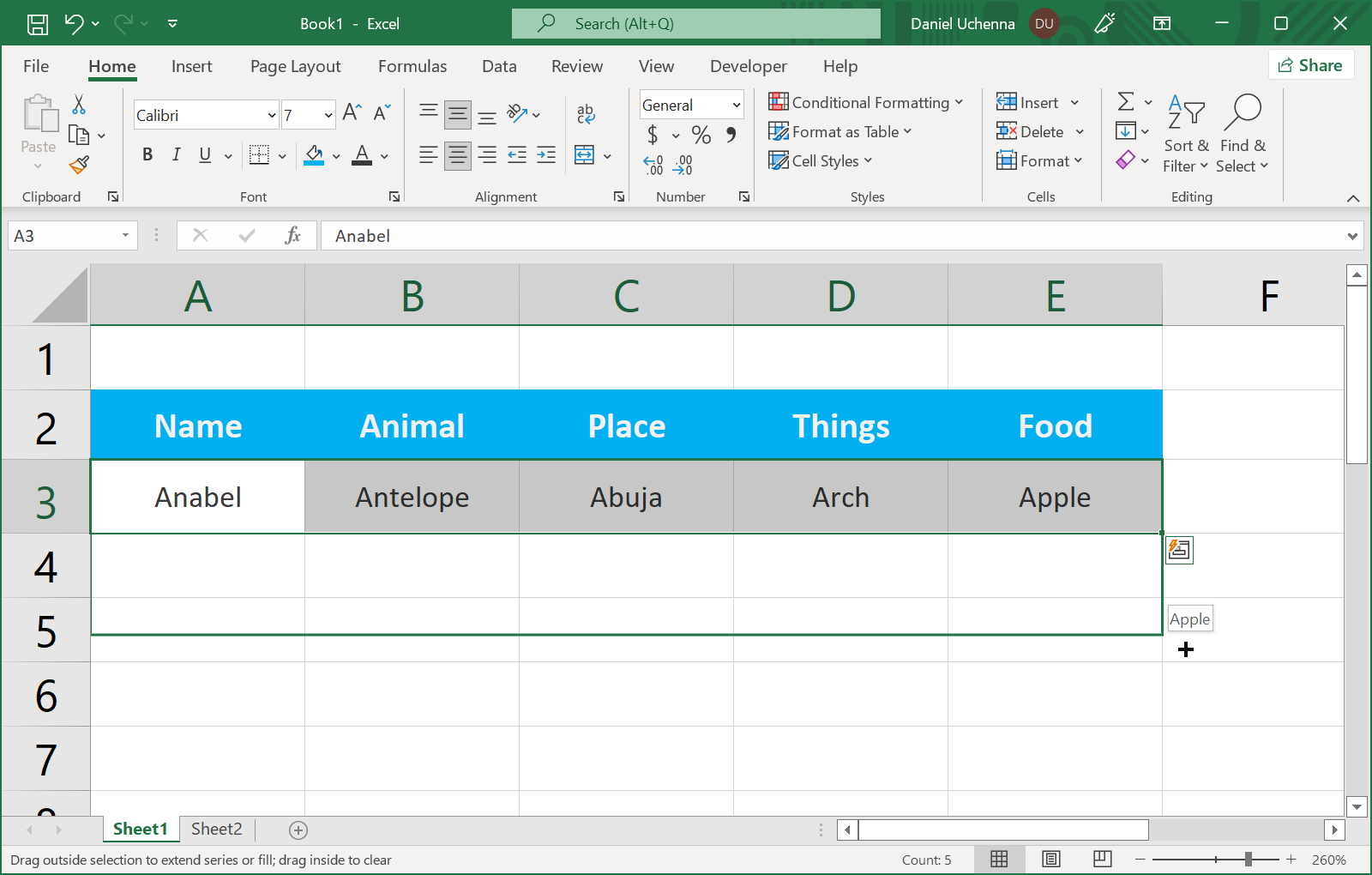Click the Increase Font Size icon
Image resolution: width=1372 pixels, height=875 pixels.
[352, 112]
